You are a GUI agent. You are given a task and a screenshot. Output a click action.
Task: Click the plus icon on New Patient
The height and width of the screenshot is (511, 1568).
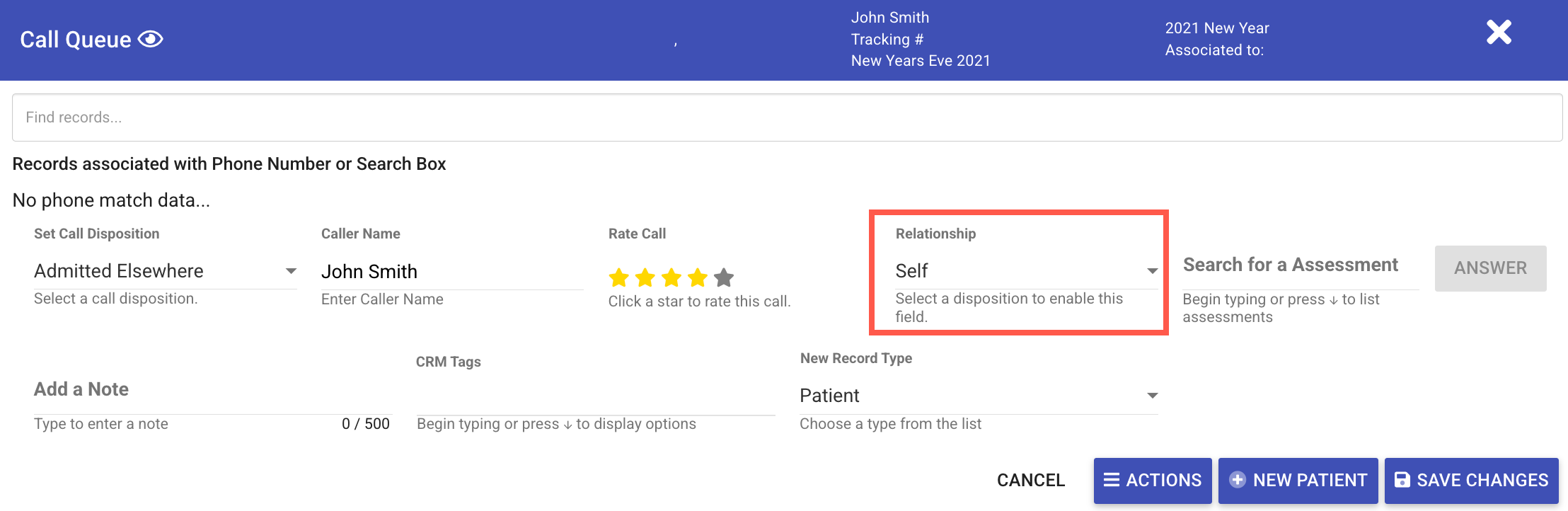coord(1238,480)
